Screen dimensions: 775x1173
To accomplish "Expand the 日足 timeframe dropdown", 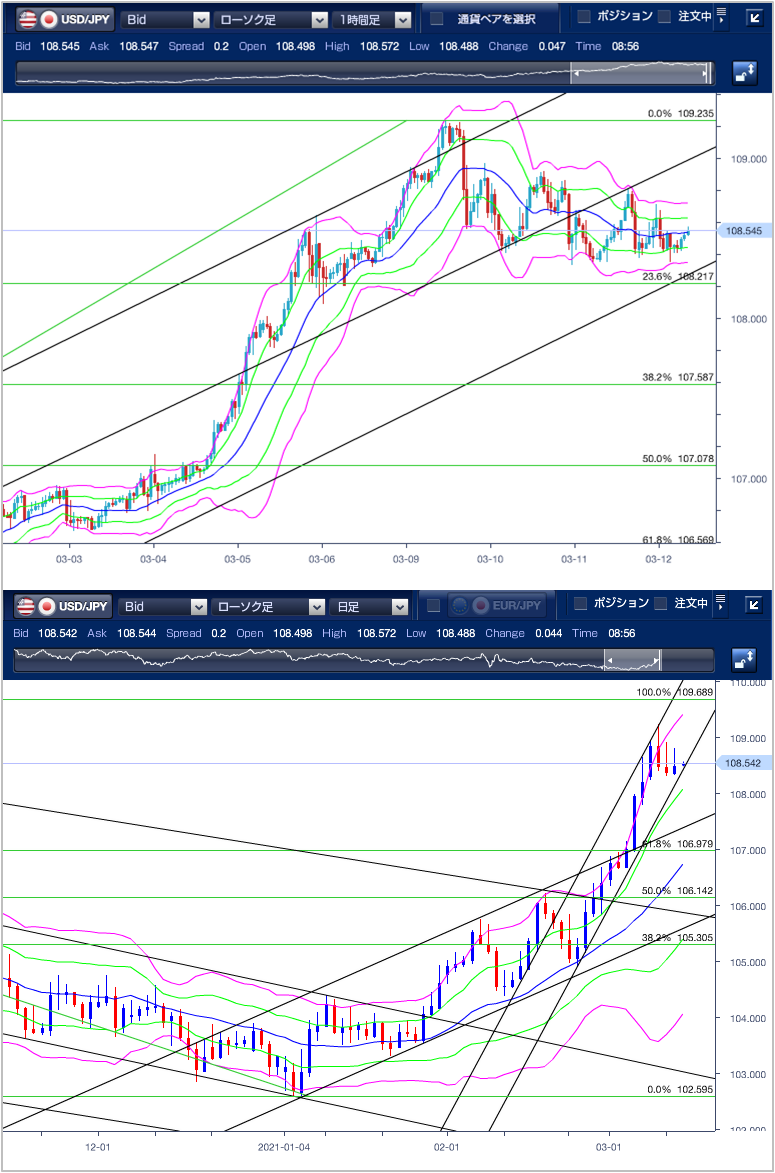I will pyautogui.click(x=371, y=606).
